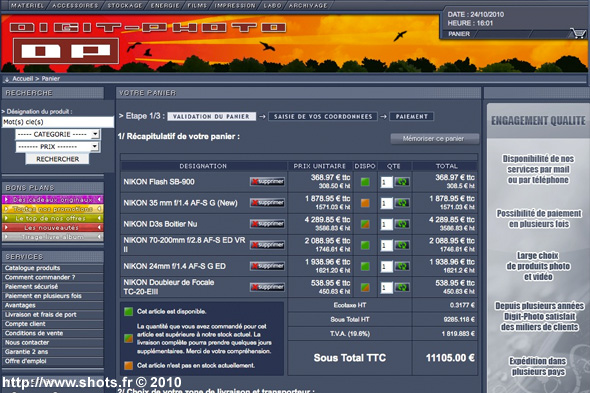590x393 pixels.
Task: Remove NIKON 70-200mm f/2.8 lens from cart
Action: tap(267, 245)
